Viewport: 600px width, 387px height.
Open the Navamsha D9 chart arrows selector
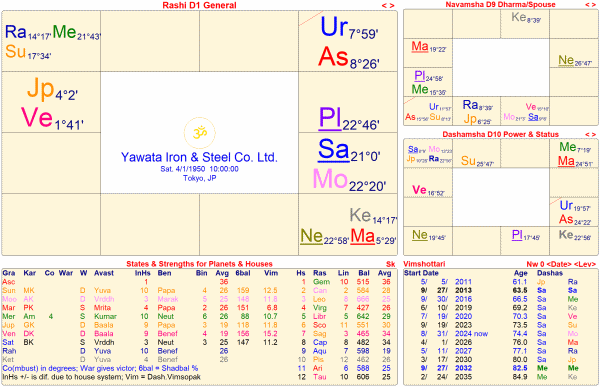(x=590, y=5)
